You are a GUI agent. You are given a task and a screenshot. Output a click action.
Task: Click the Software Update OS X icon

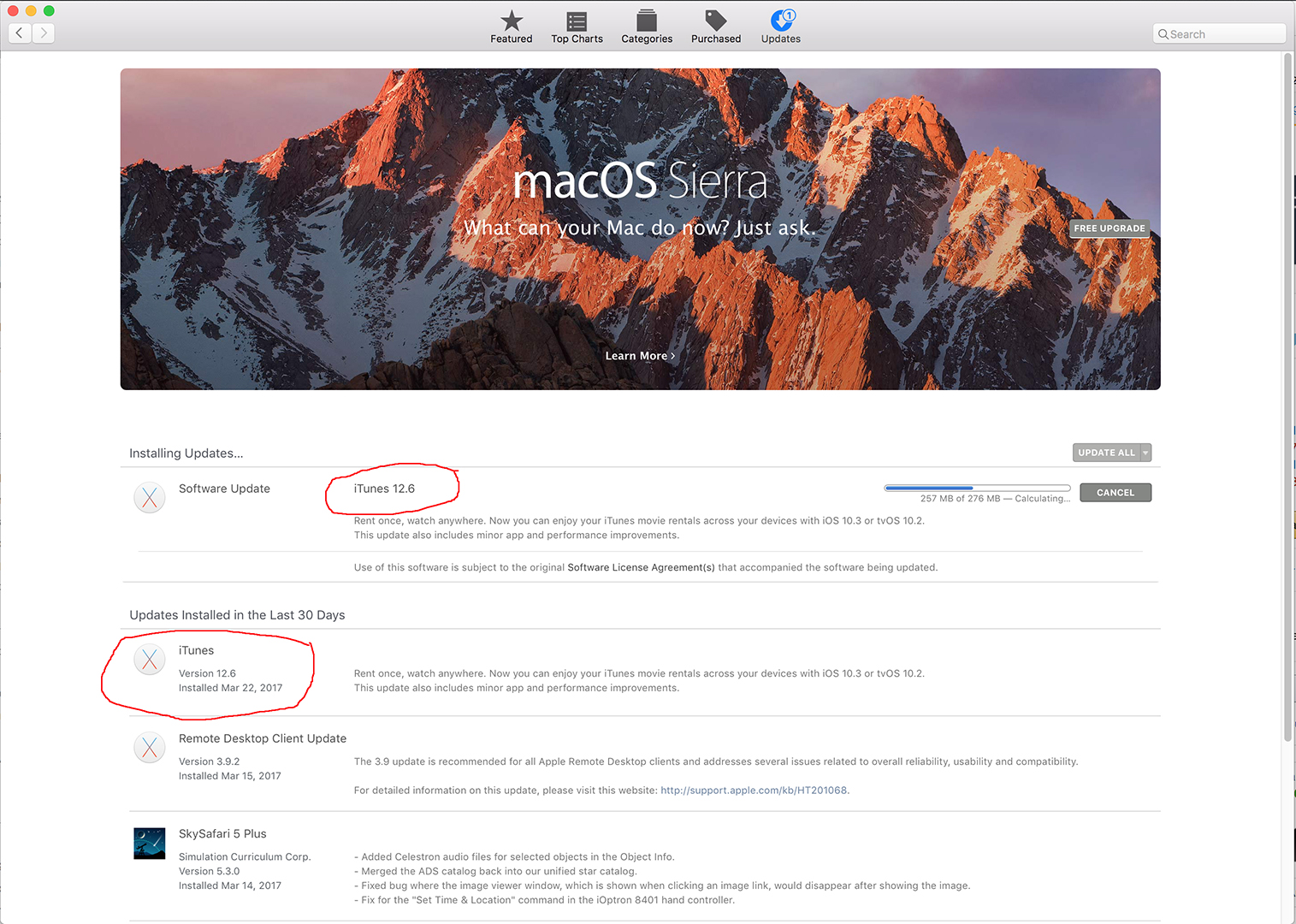click(150, 497)
